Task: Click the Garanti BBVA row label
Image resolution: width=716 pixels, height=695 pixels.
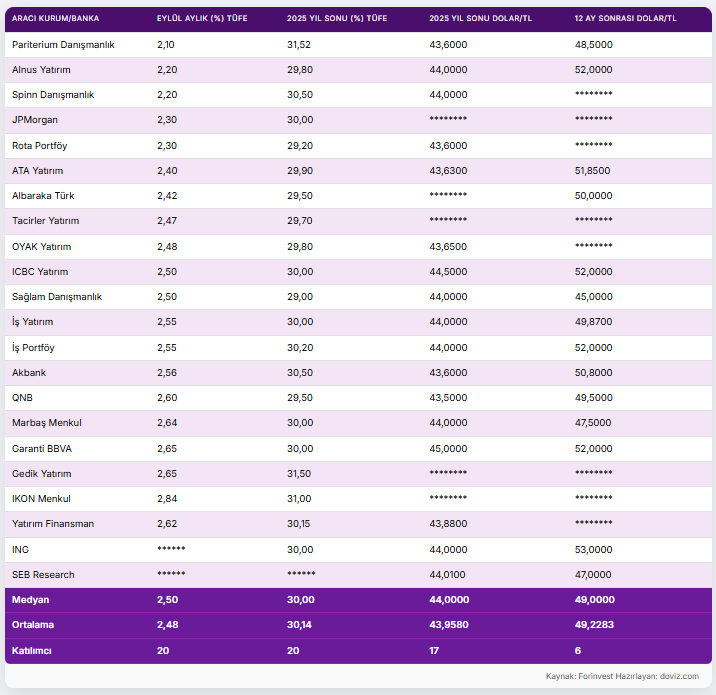Action: tap(42, 448)
